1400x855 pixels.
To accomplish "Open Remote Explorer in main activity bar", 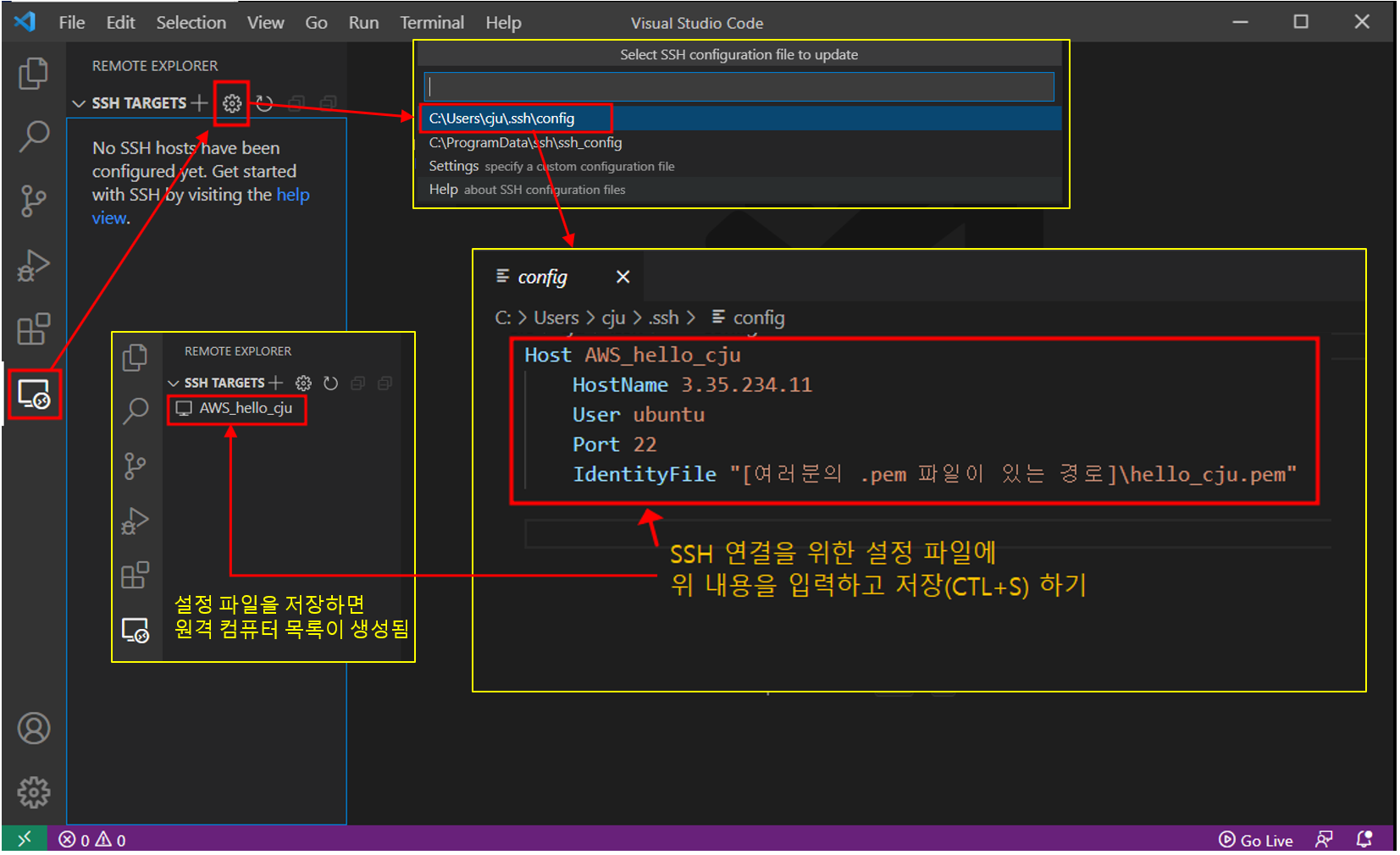I will point(35,394).
